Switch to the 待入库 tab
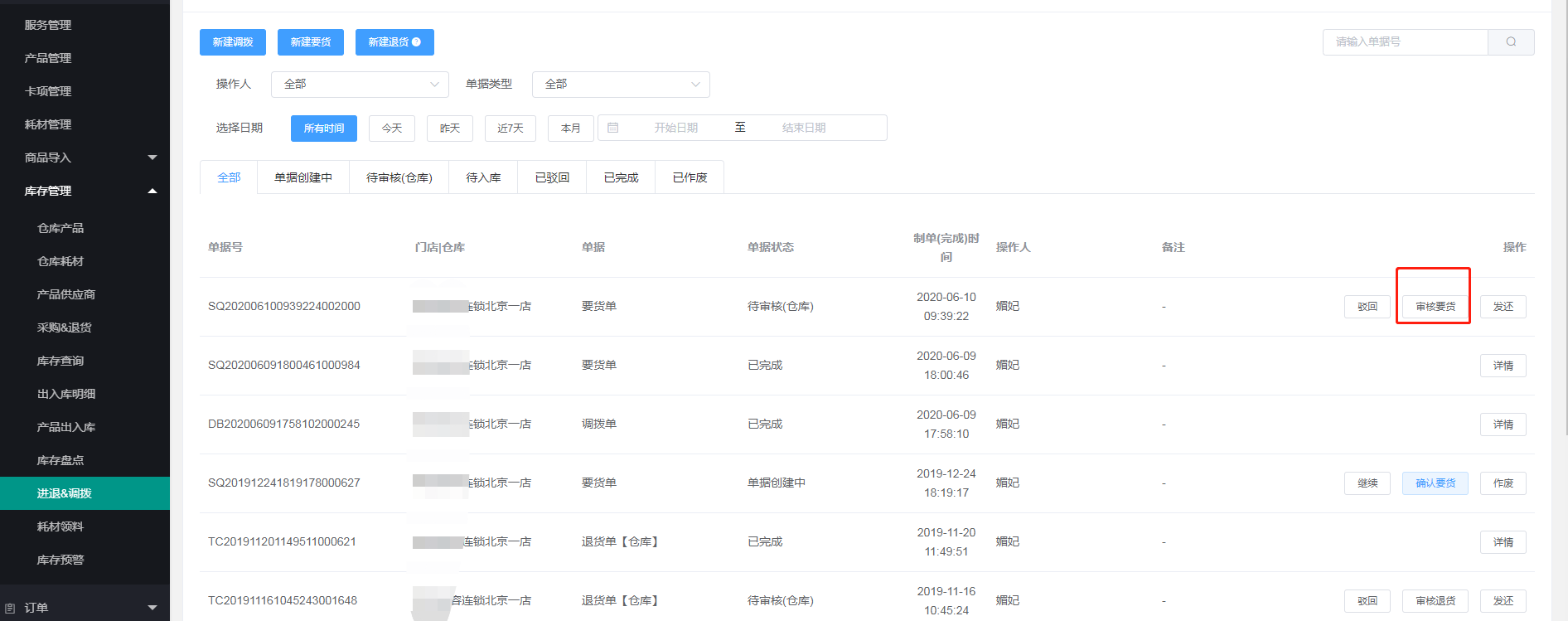 pyautogui.click(x=483, y=177)
